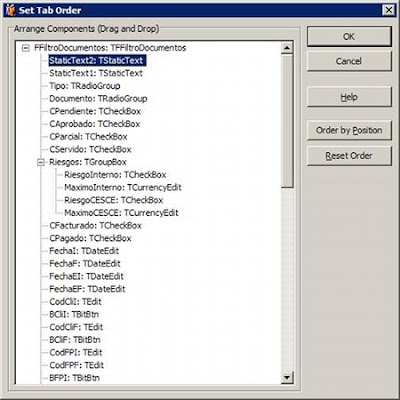Select RiesgoInterno: TCheckBox item
This screenshot has height=400, width=400.
click(x=115, y=175)
